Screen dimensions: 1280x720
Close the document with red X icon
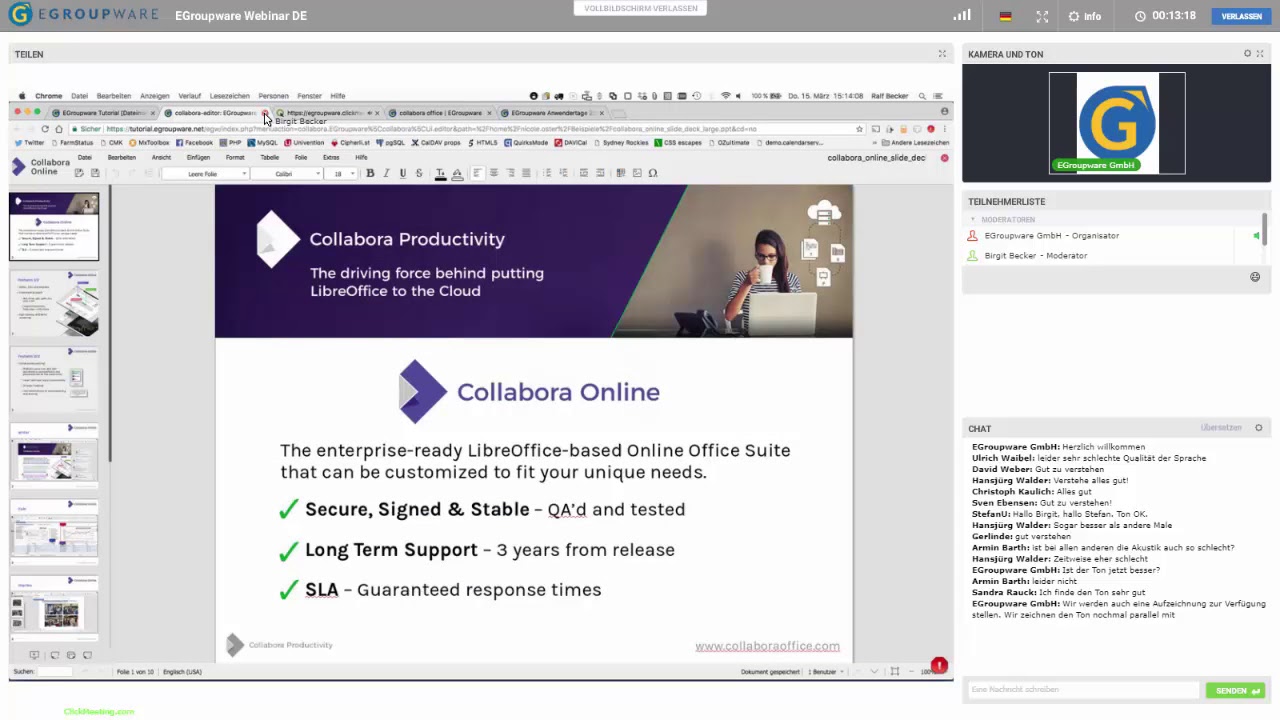tap(944, 158)
